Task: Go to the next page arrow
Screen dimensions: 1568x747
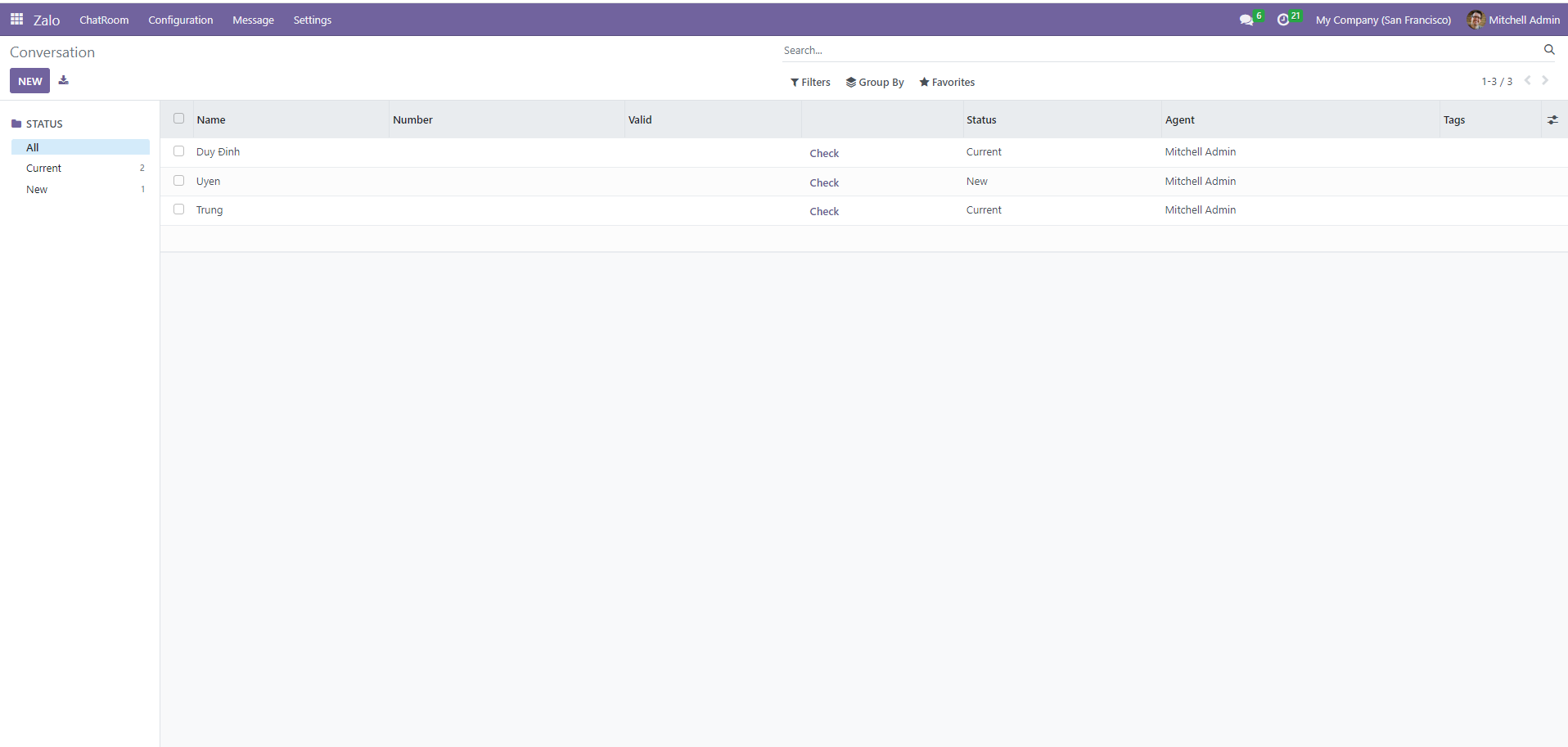Action: [1545, 80]
